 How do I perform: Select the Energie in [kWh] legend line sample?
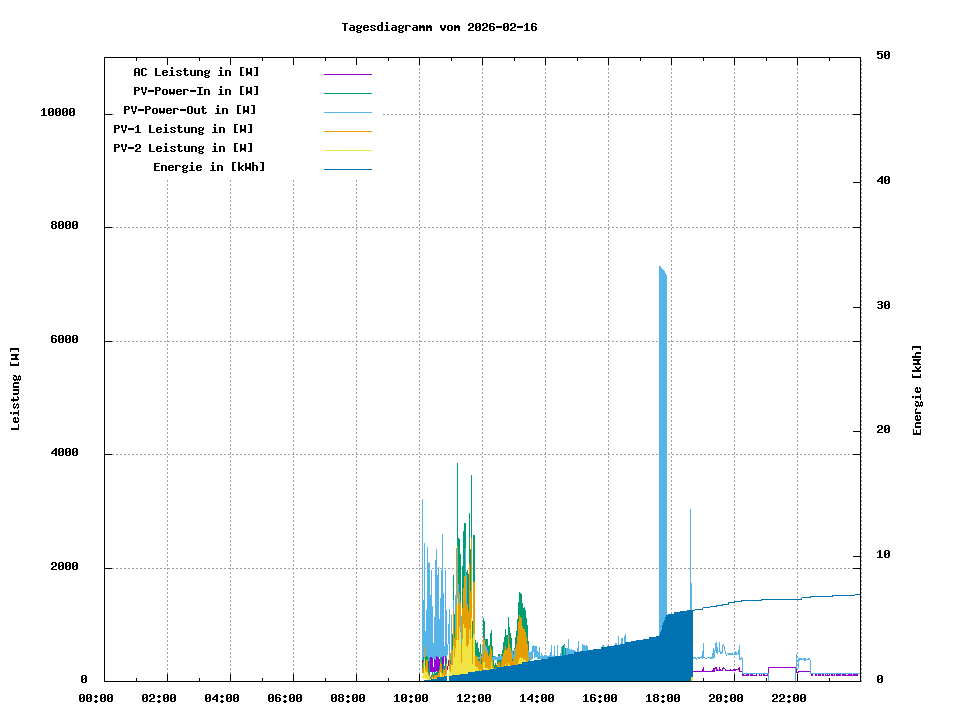[347, 169]
